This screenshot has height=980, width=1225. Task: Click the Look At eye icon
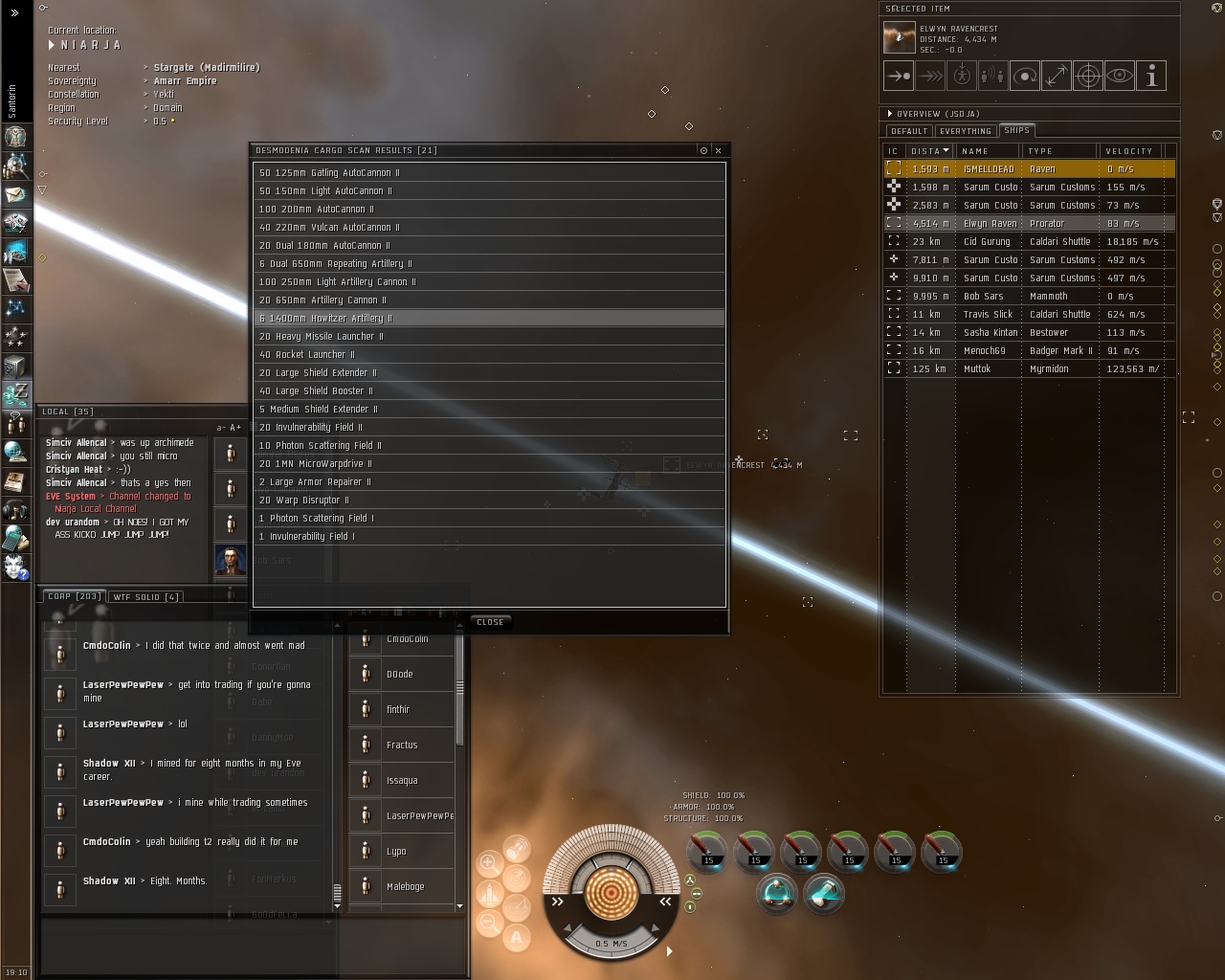tap(1119, 76)
